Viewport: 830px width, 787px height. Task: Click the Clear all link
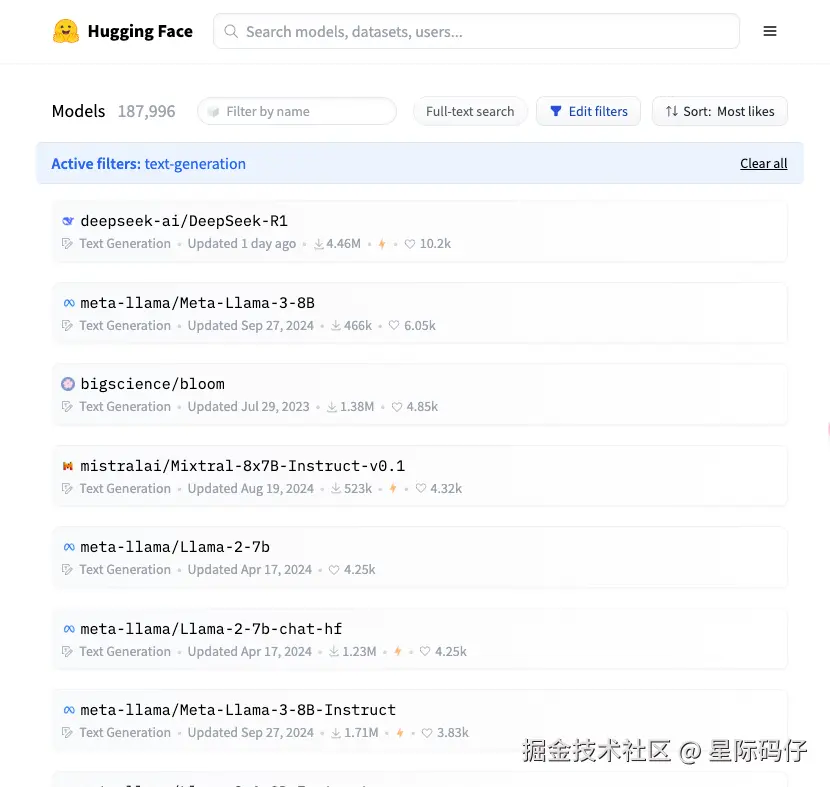click(x=763, y=164)
